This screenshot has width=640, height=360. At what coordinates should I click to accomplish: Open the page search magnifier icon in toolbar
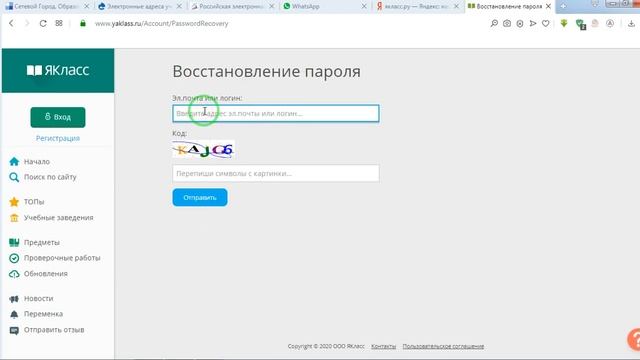coord(494,24)
